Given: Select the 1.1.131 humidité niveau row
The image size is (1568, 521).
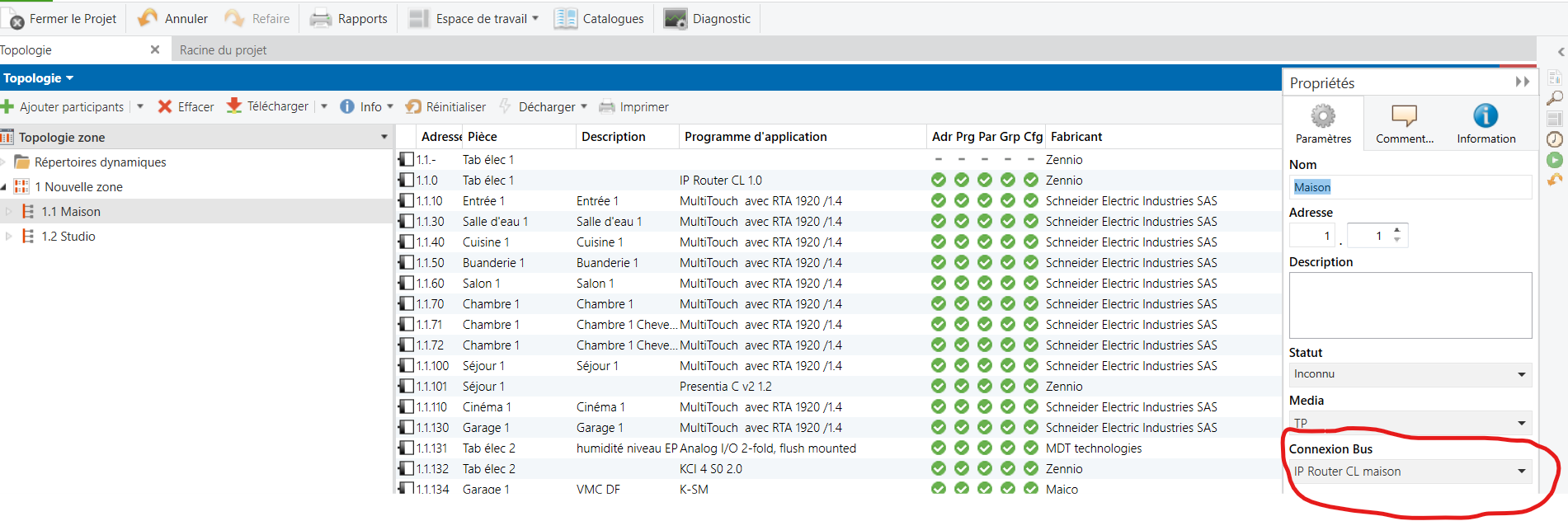Looking at the screenshot, I should (x=838, y=448).
